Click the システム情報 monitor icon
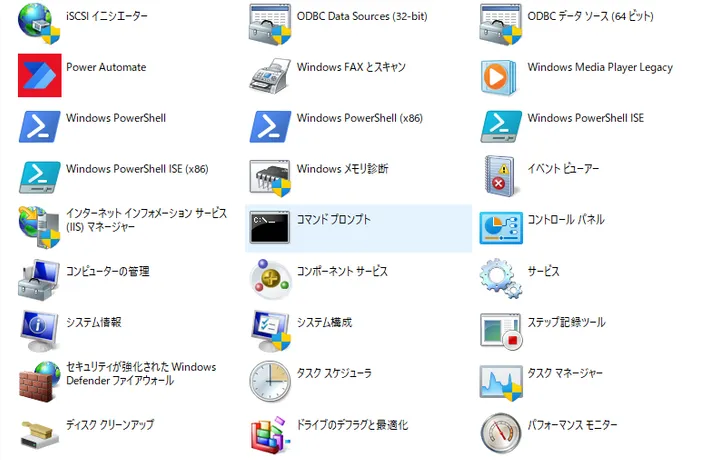 tap(39, 331)
